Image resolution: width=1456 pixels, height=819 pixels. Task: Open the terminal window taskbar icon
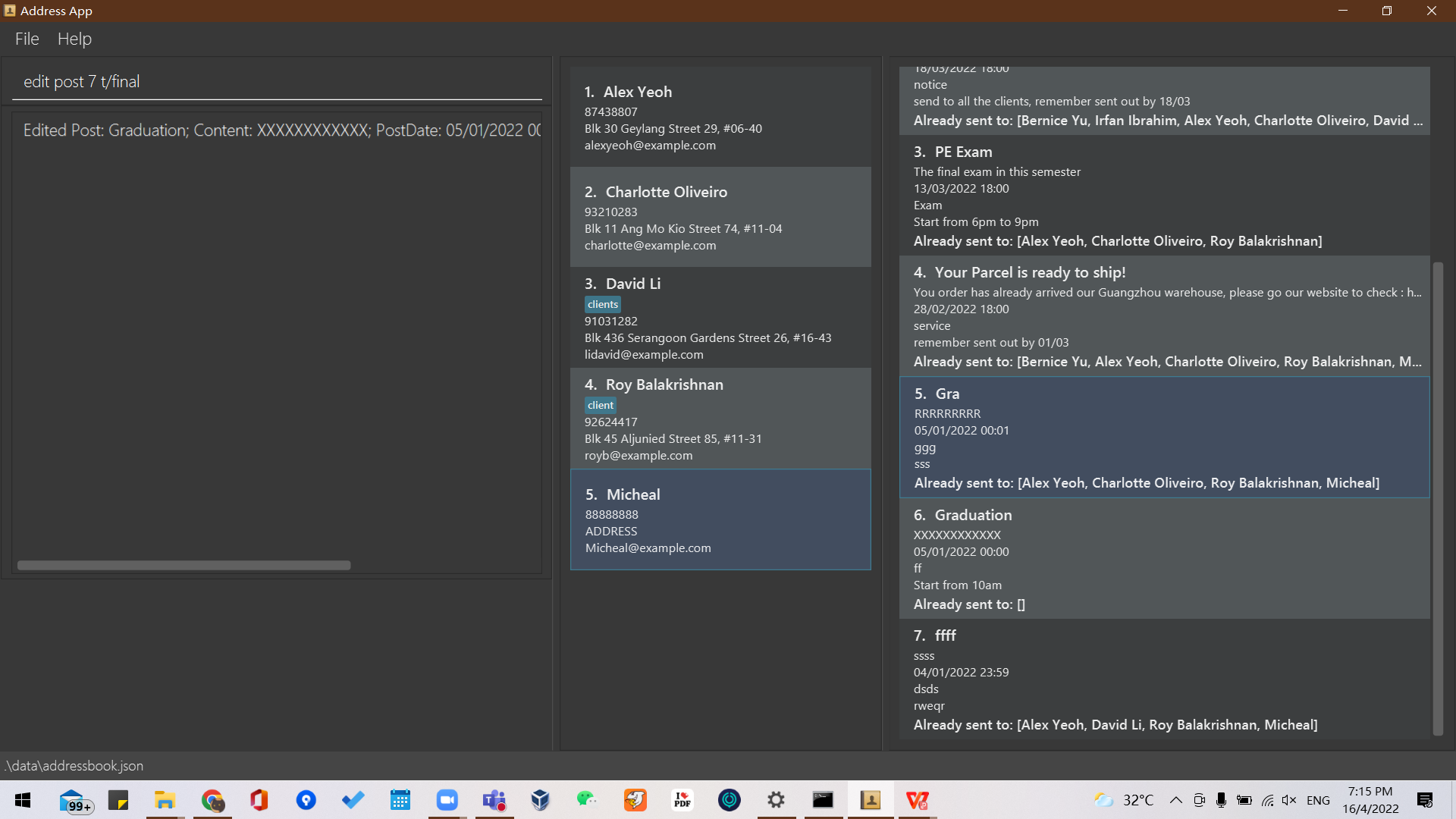tap(823, 800)
